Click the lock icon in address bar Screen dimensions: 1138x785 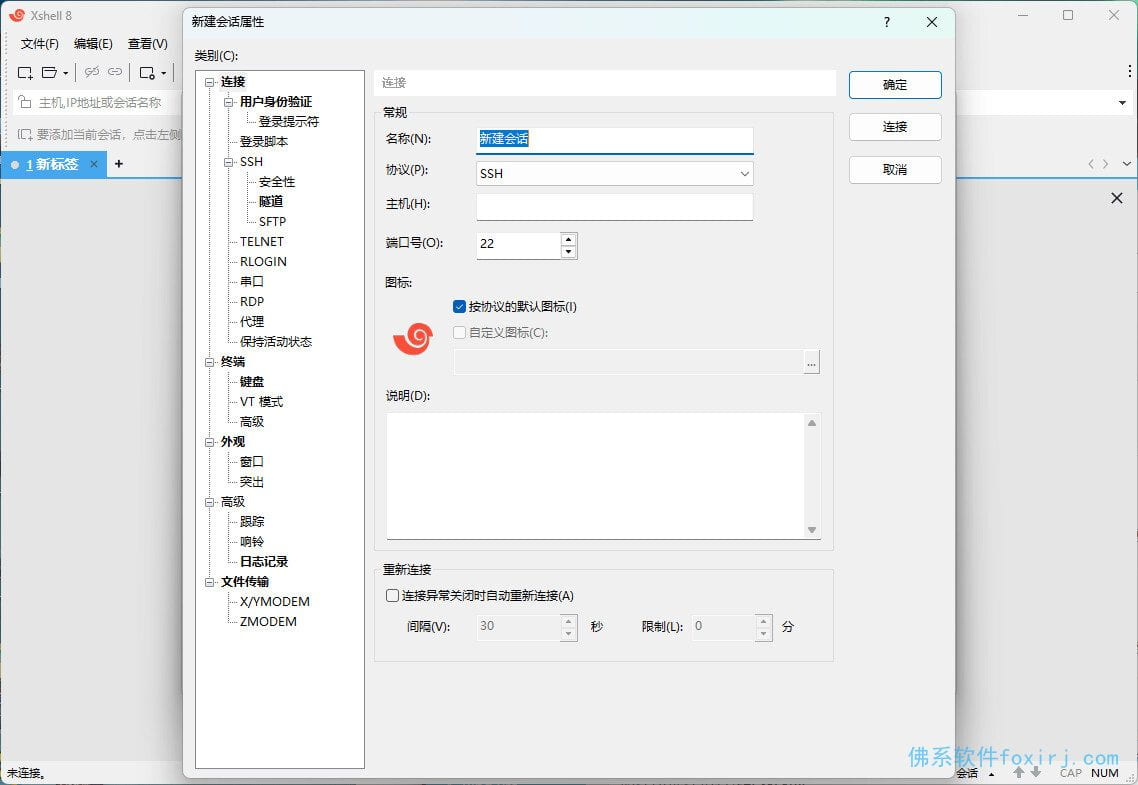pos(25,102)
